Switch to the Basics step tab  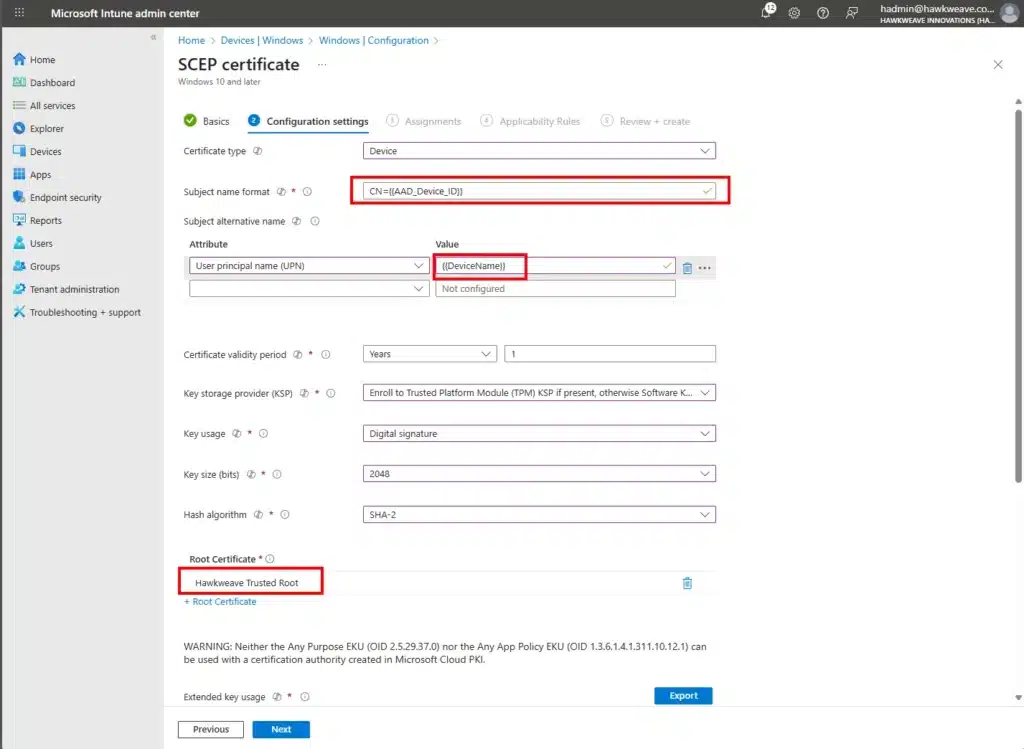pos(207,121)
